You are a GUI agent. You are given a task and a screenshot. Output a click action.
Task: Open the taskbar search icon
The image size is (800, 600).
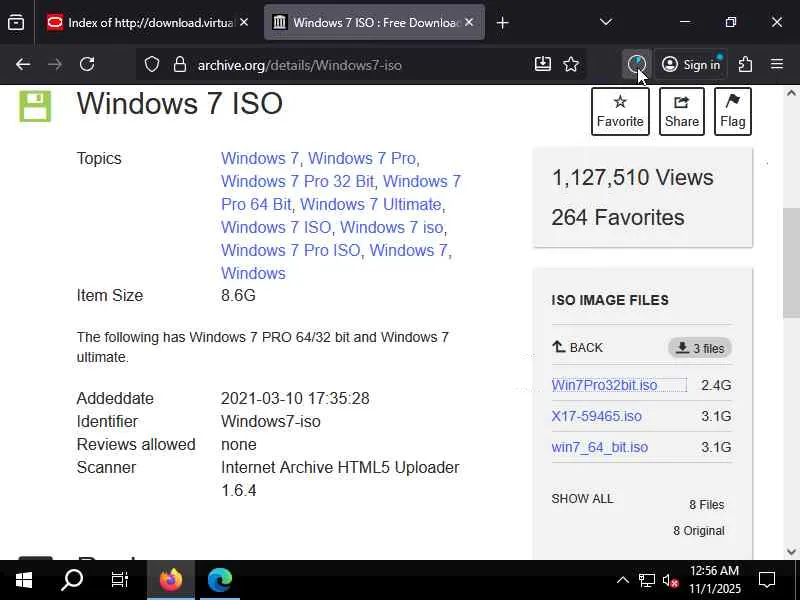tap(72, 580)
